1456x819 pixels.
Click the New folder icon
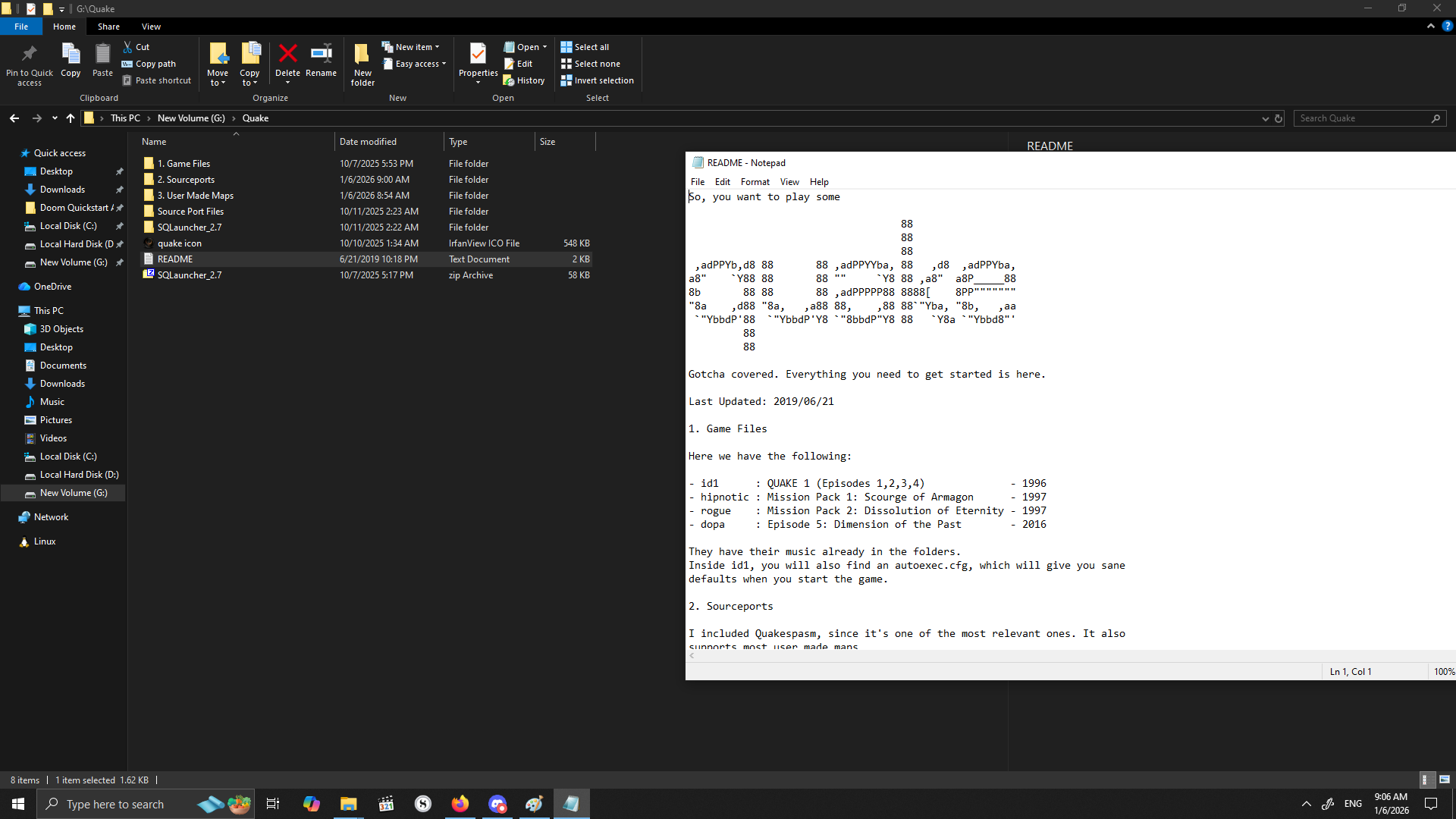(362, 55)
